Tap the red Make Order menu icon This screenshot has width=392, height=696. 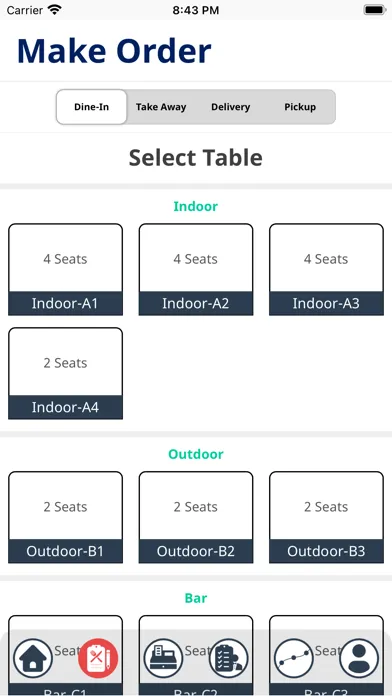click(x=98, y=658)
